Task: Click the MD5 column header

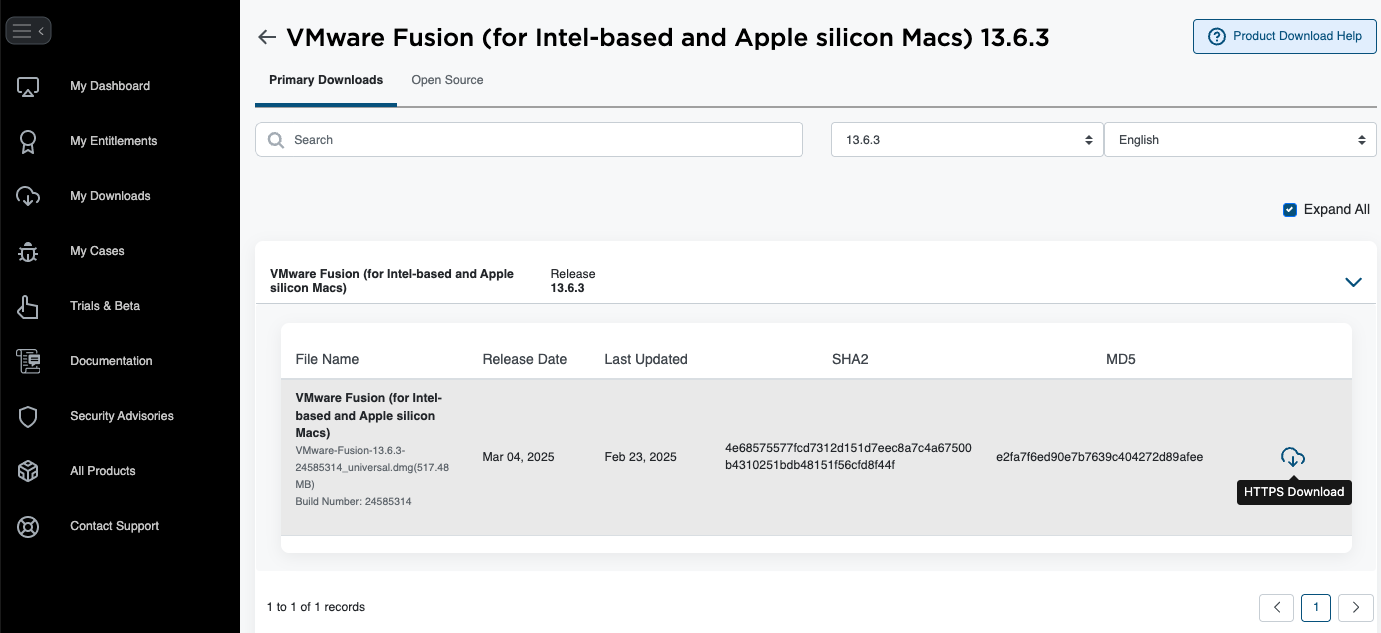Action: click(1120, 359)
